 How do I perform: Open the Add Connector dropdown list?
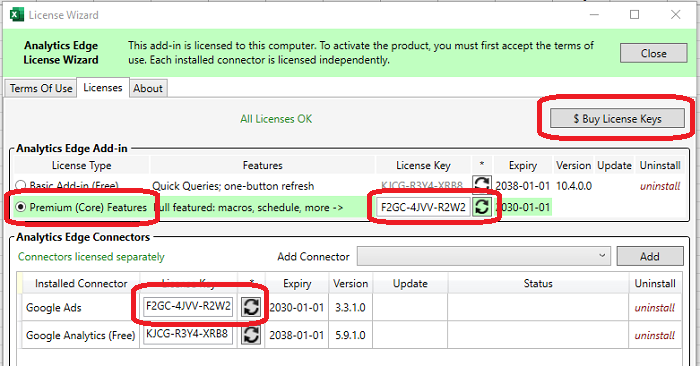point(483,256)
